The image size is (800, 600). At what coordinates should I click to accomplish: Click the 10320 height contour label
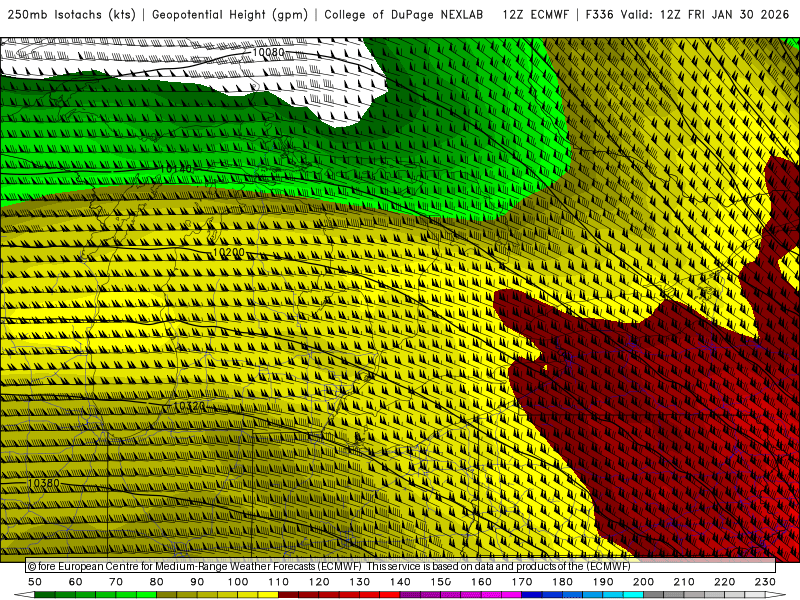(x=189, y=406)
